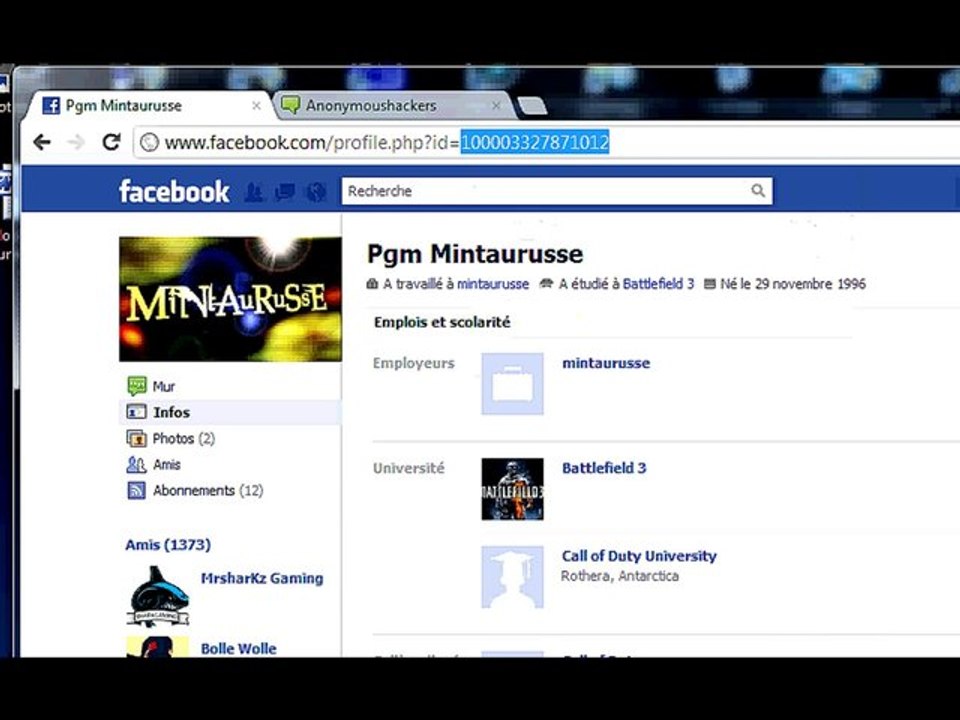Image resolution: width=960 pixels, height=720 pixels.
Task: Click the Recherche search field
Action: click(557, 191)
